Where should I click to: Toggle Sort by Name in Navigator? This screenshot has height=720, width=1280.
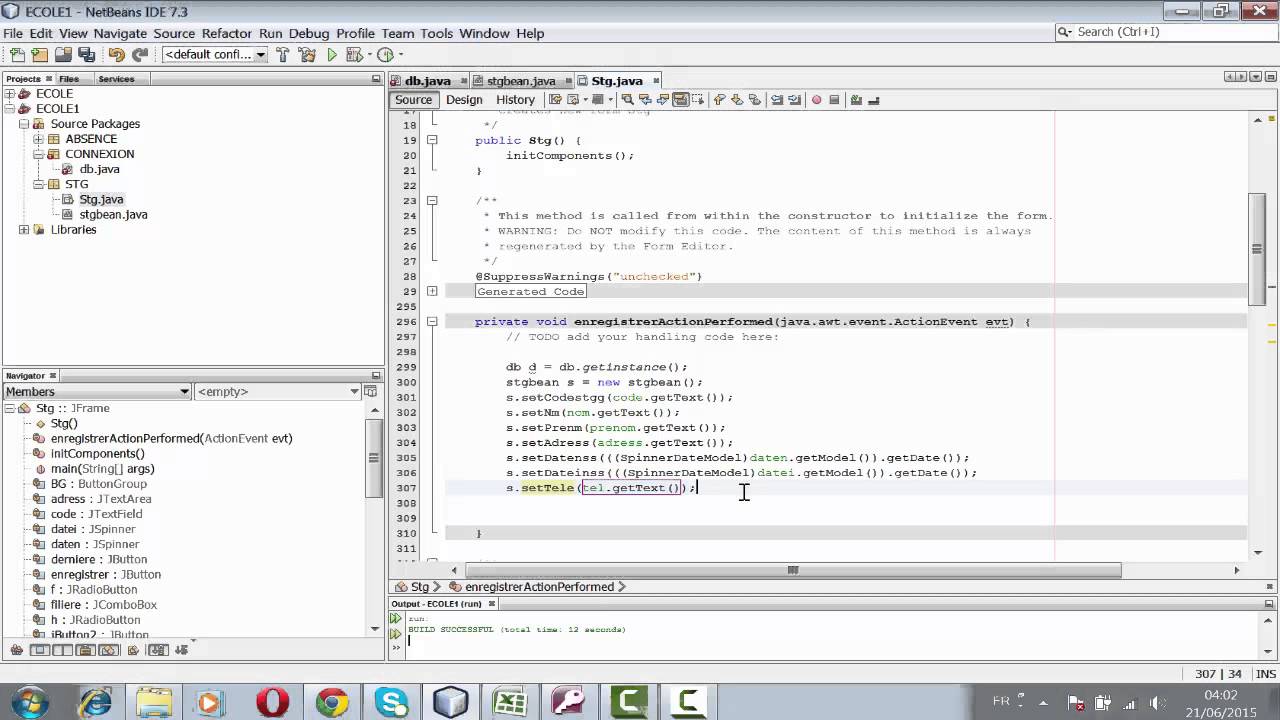[x=158, y=650]
